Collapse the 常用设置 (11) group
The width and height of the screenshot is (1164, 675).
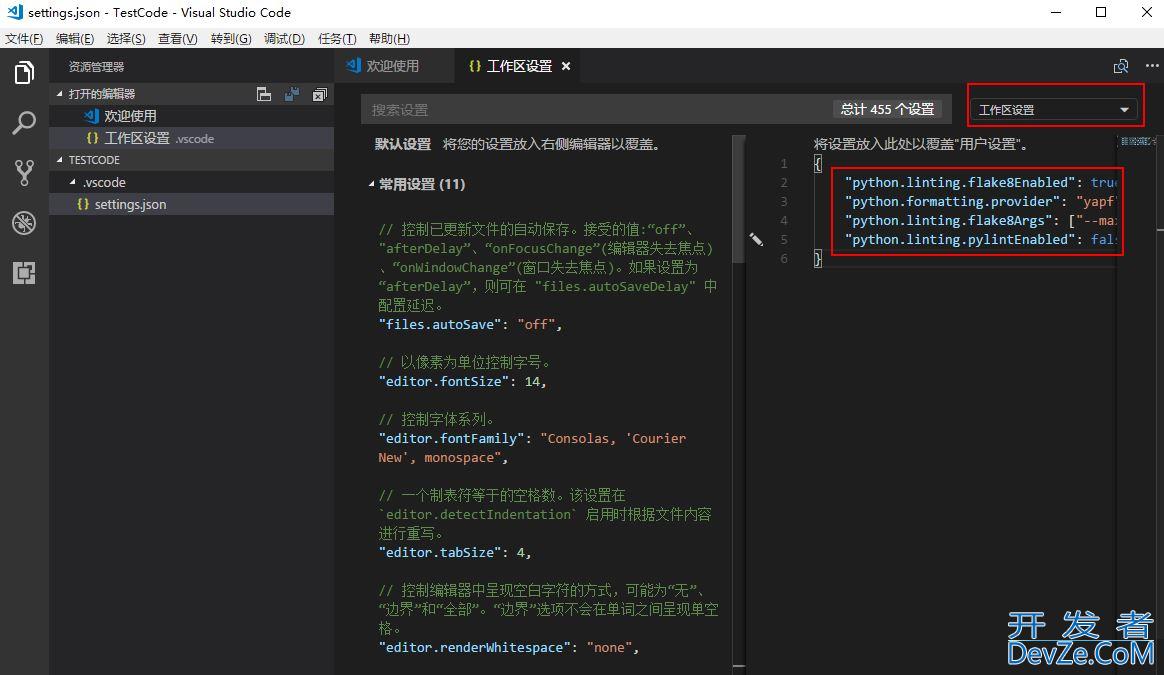[x=371, y=184]
